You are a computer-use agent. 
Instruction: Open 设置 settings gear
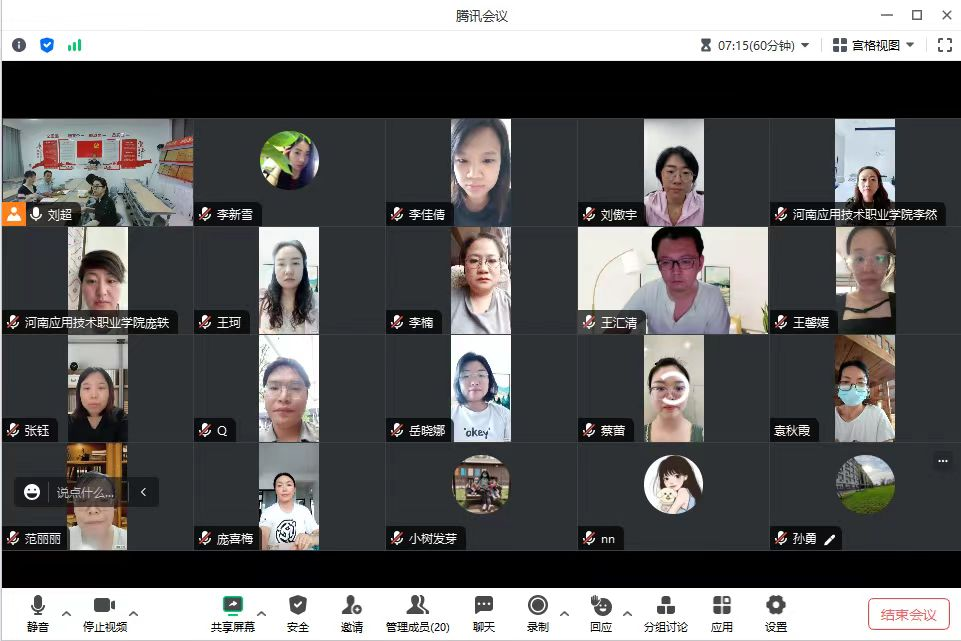pos(775,612)
